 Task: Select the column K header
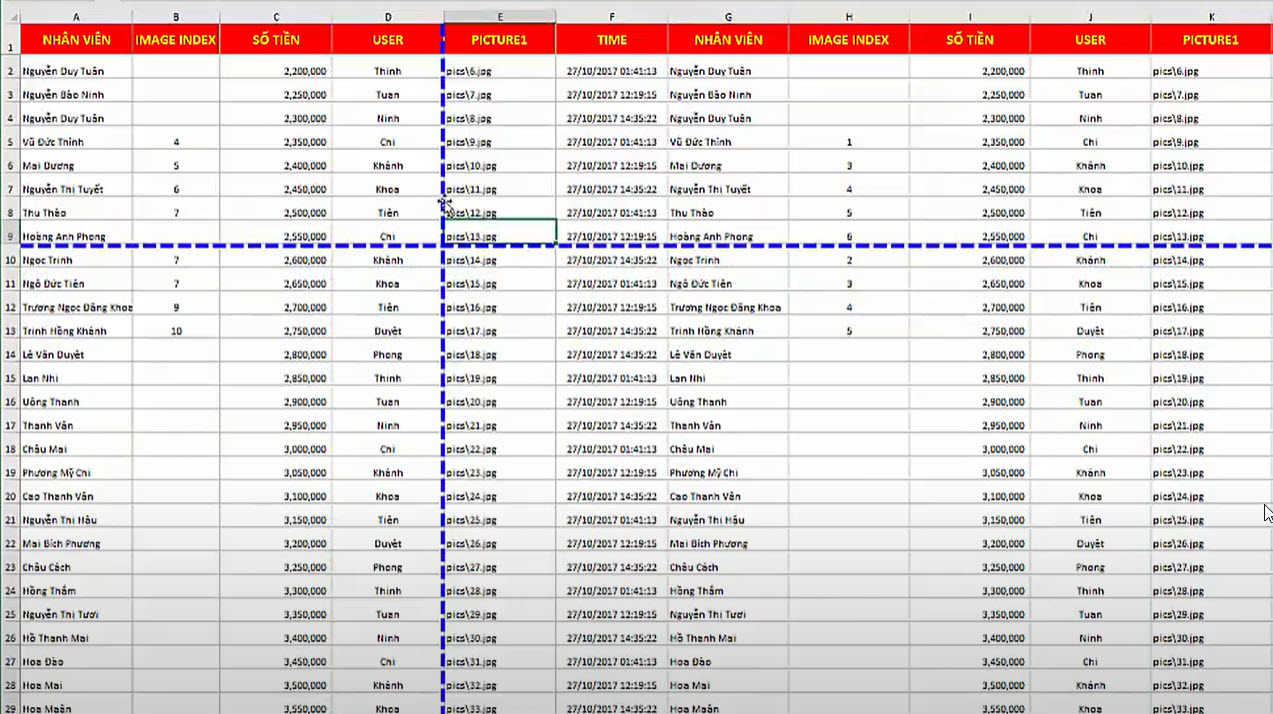1211,16
